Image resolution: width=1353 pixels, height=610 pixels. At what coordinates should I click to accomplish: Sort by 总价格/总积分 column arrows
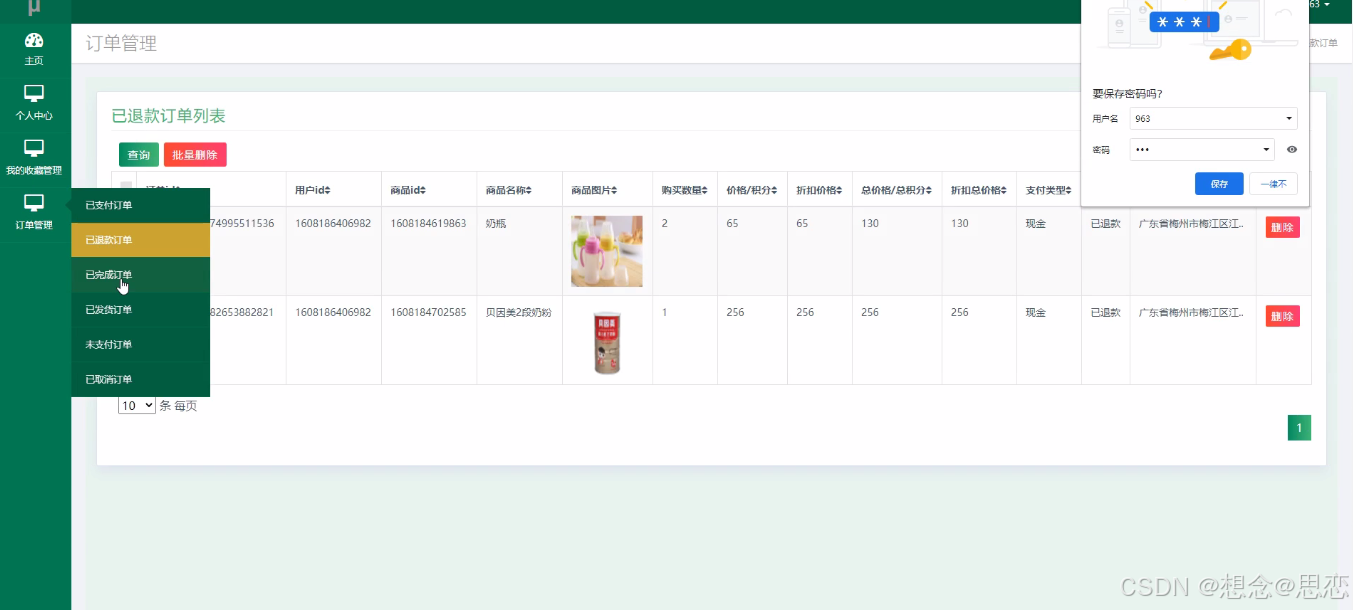[928, 190]
